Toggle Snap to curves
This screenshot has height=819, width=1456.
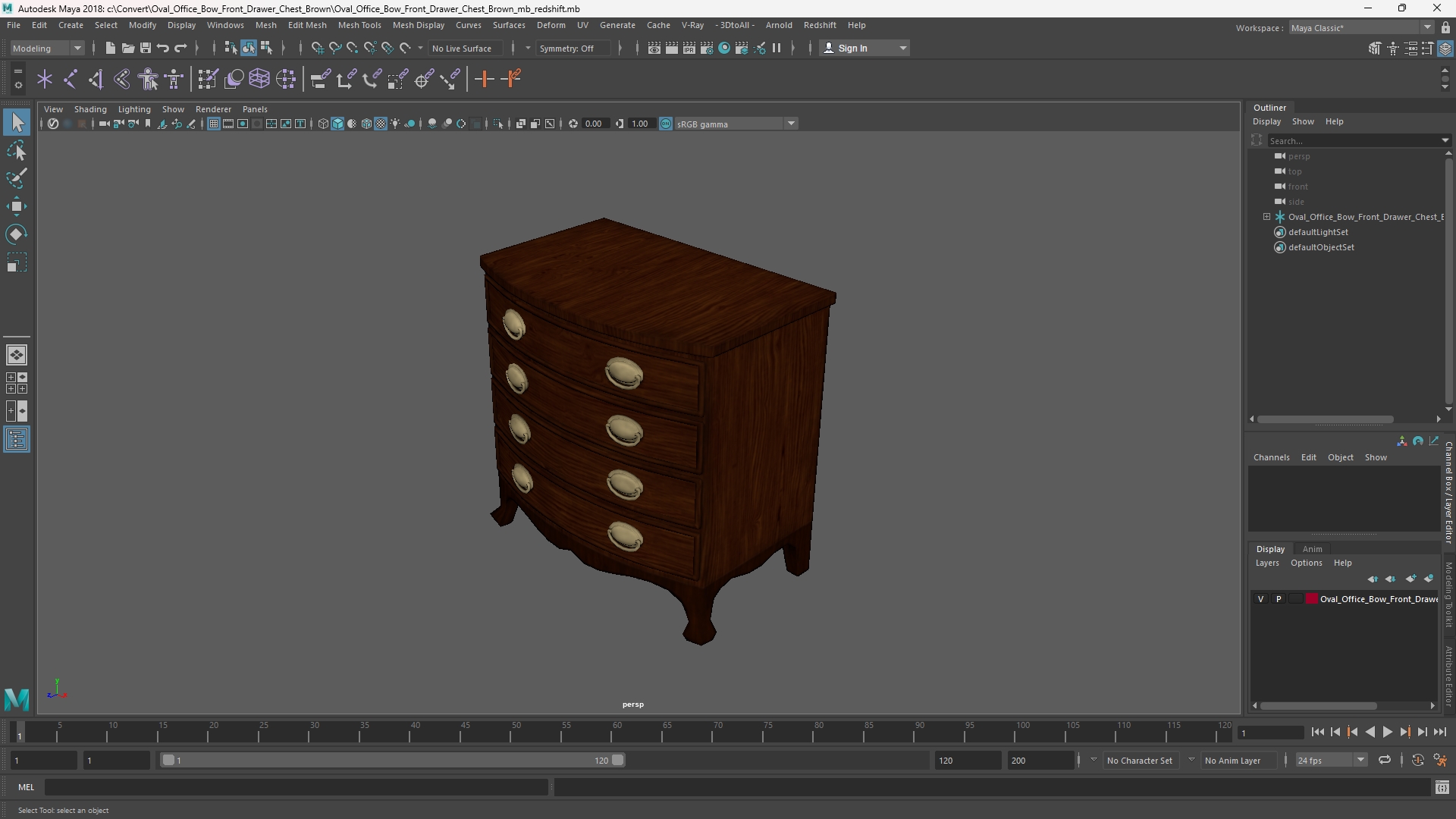coord(334,48)
